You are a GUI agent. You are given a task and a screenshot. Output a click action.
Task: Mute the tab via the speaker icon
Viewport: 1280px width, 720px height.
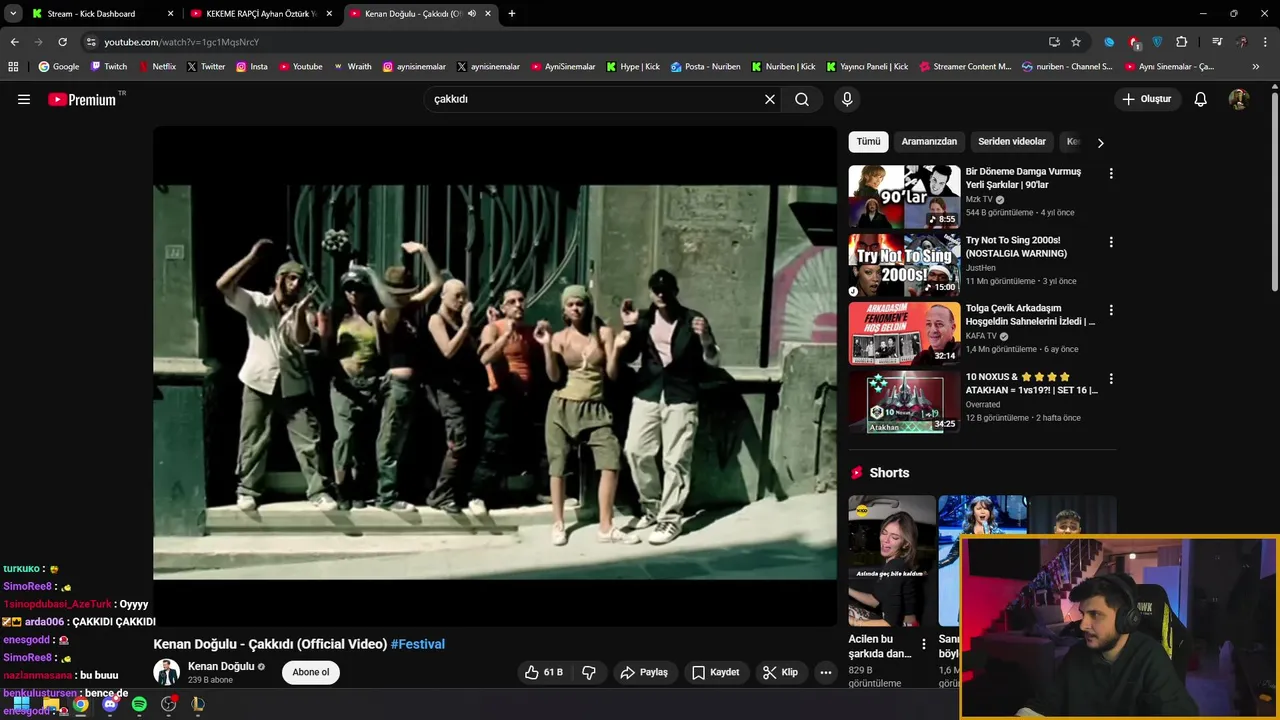pos(472,14)
